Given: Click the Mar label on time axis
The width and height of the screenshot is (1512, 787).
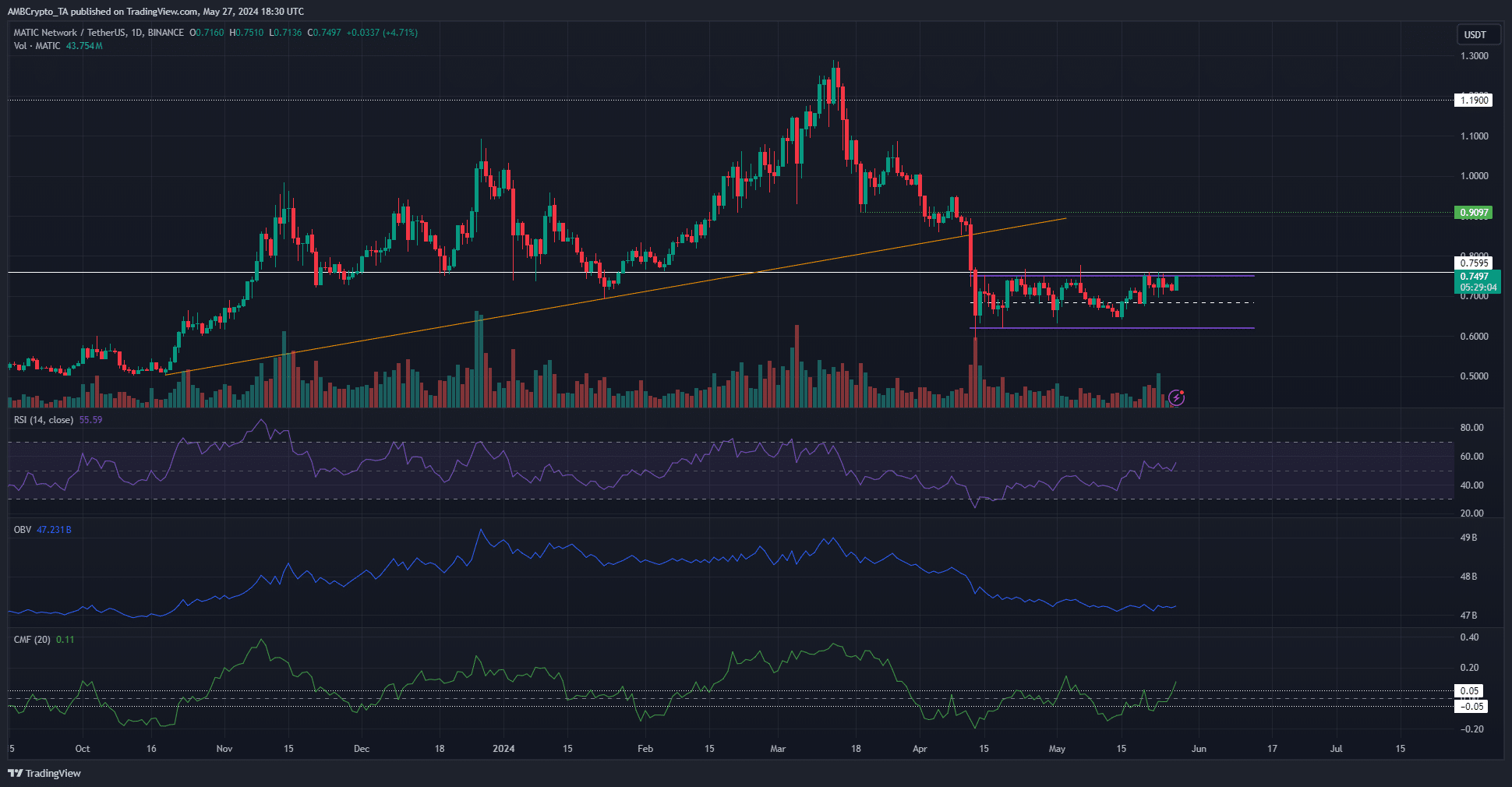Looking at the screenshot, I should pos(778,749).
